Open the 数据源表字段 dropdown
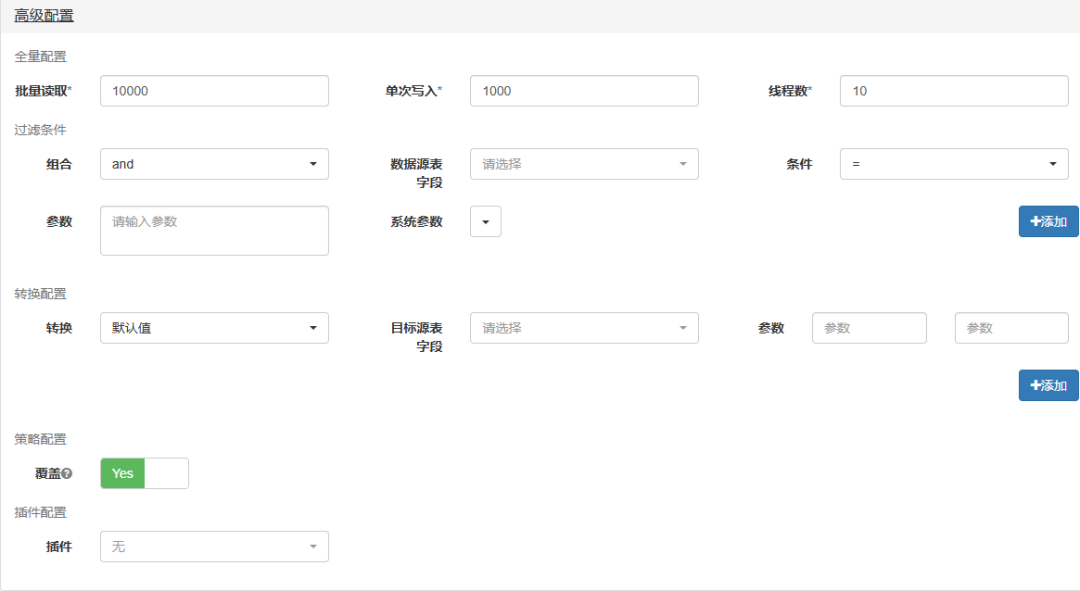This screenshot has height=591, width=1080. (584, 164)
